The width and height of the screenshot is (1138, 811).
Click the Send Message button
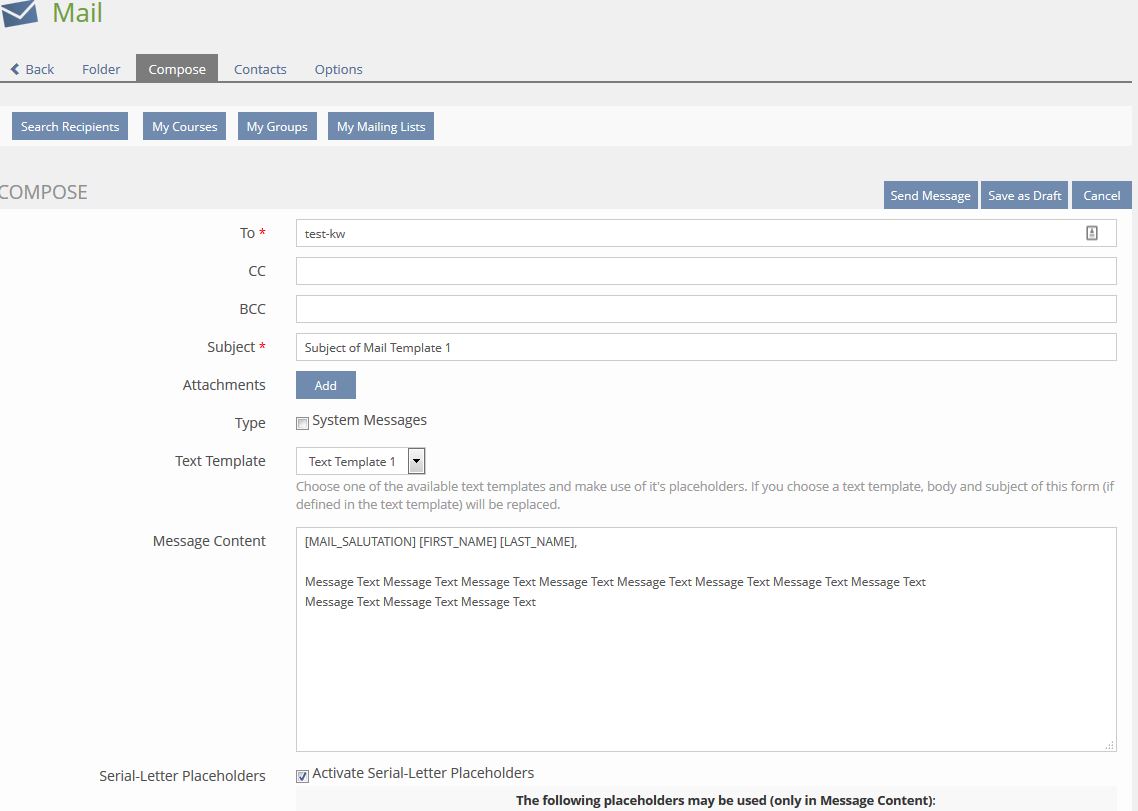pos(930,195)
